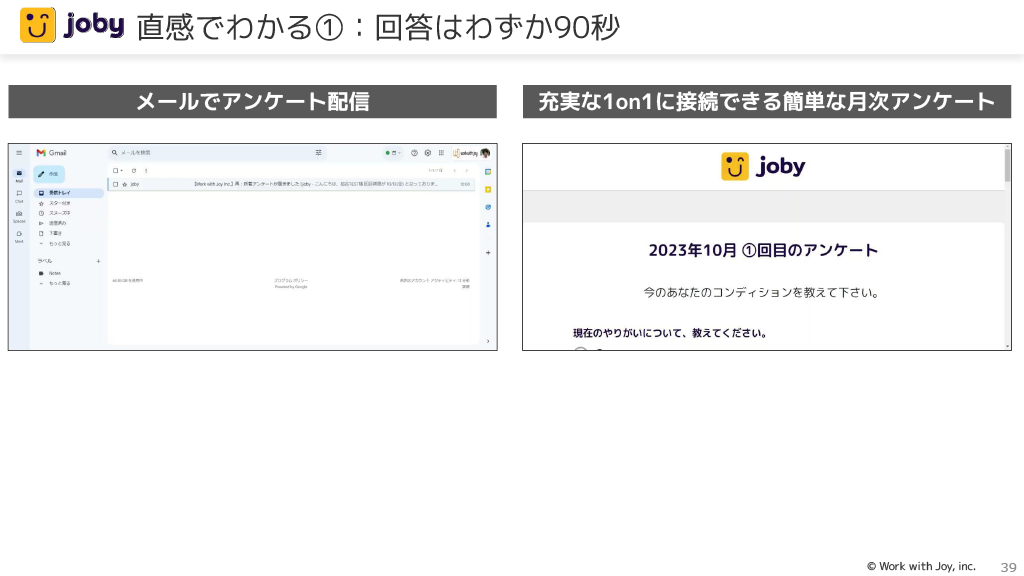Star the joby email in the inbox
1024x576 pixels.
(125, 184)
